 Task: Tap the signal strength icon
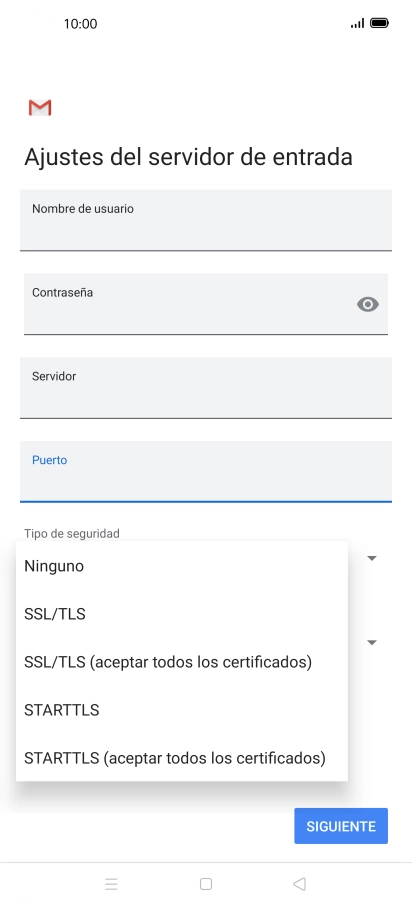357,23
